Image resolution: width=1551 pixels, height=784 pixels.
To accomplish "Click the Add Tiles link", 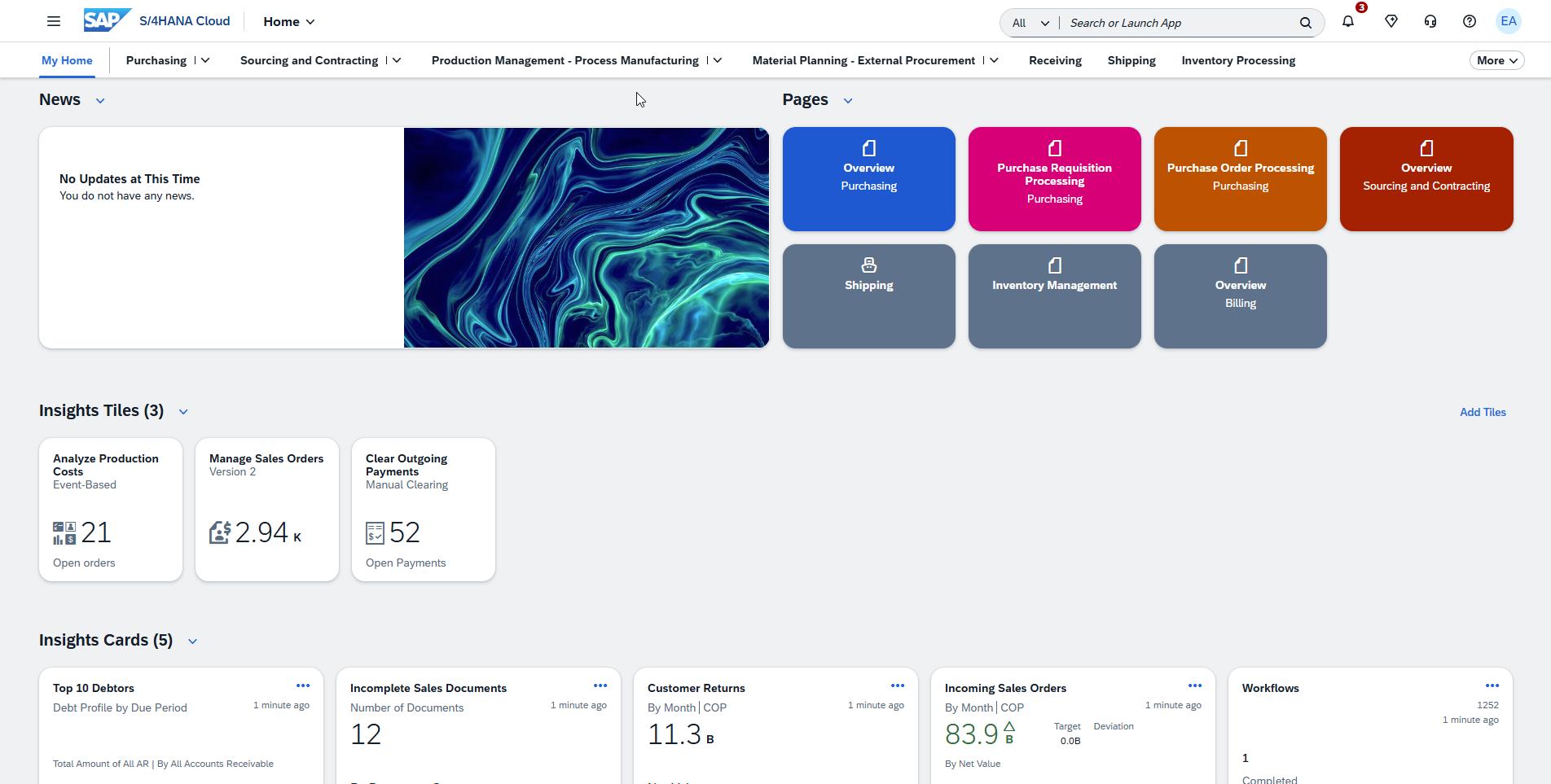I will click(x=1483, y=412).
